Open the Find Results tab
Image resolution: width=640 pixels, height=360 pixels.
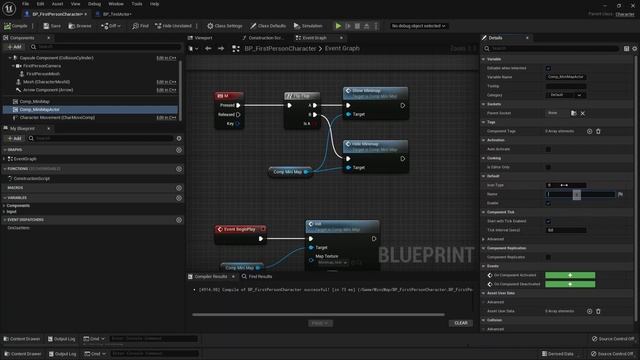257,277
